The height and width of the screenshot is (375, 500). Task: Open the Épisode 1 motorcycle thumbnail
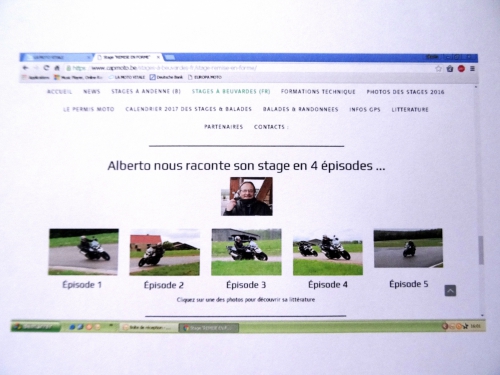pyautogui.click(x=83, y=252)
